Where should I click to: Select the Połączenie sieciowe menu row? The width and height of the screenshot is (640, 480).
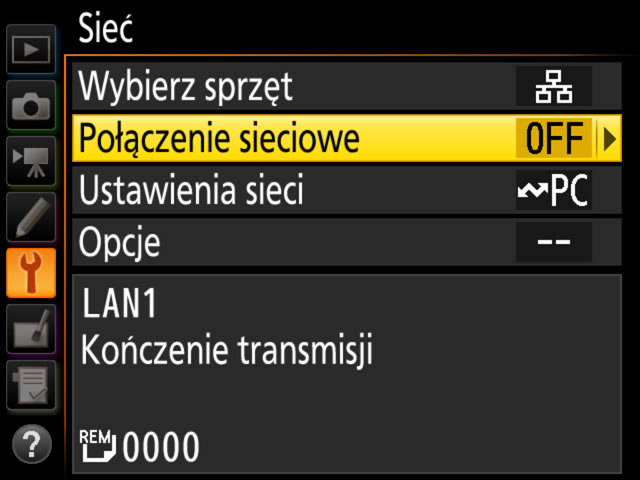[347, 138]
